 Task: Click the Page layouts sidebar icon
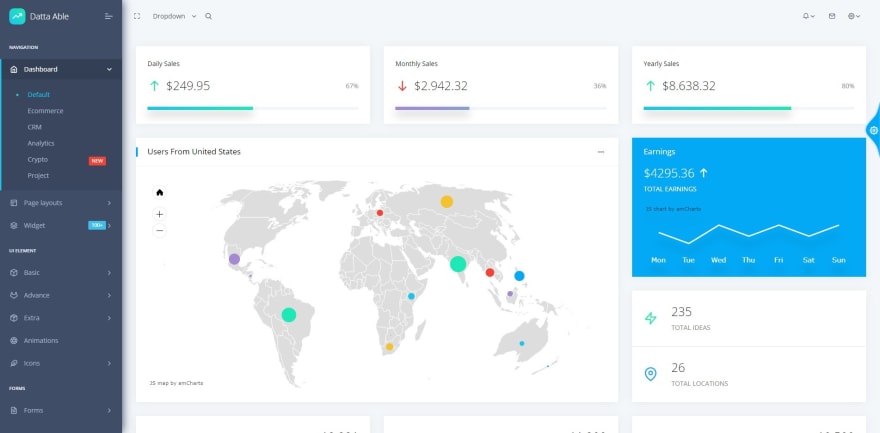14,203
